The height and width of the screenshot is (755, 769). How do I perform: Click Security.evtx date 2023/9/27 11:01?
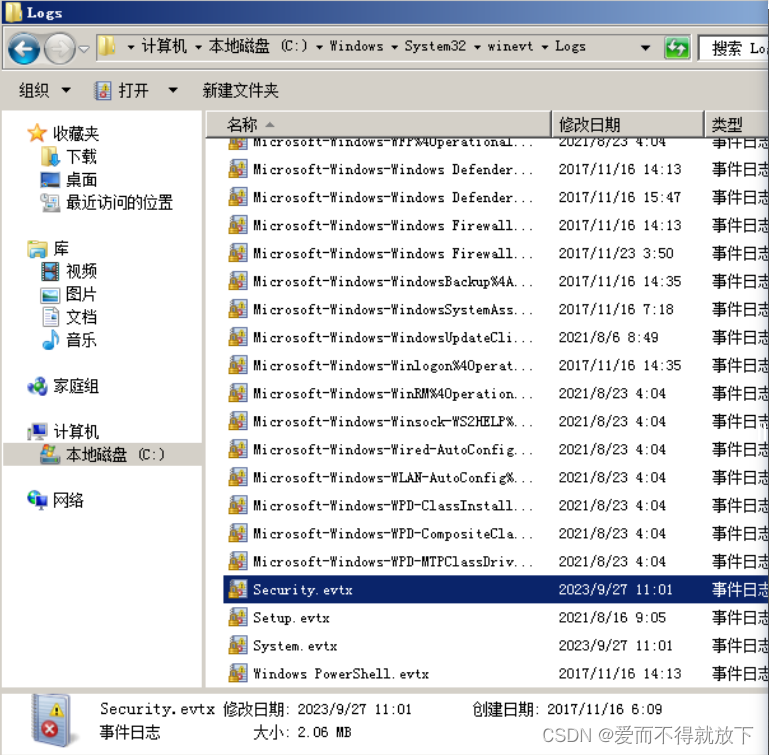(615, 589)
